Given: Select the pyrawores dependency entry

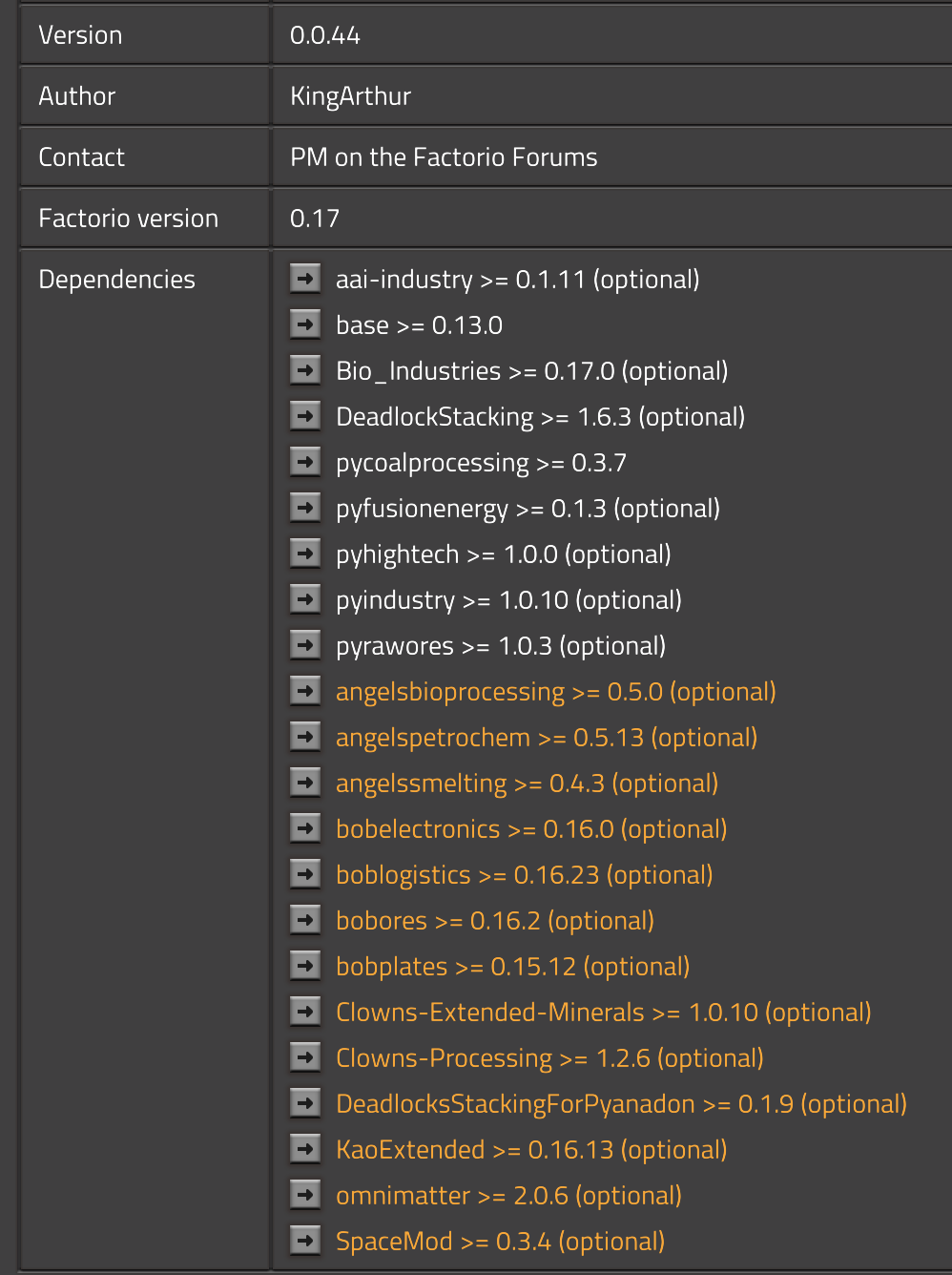Looking at the screenshot, I should pos(500,646).
